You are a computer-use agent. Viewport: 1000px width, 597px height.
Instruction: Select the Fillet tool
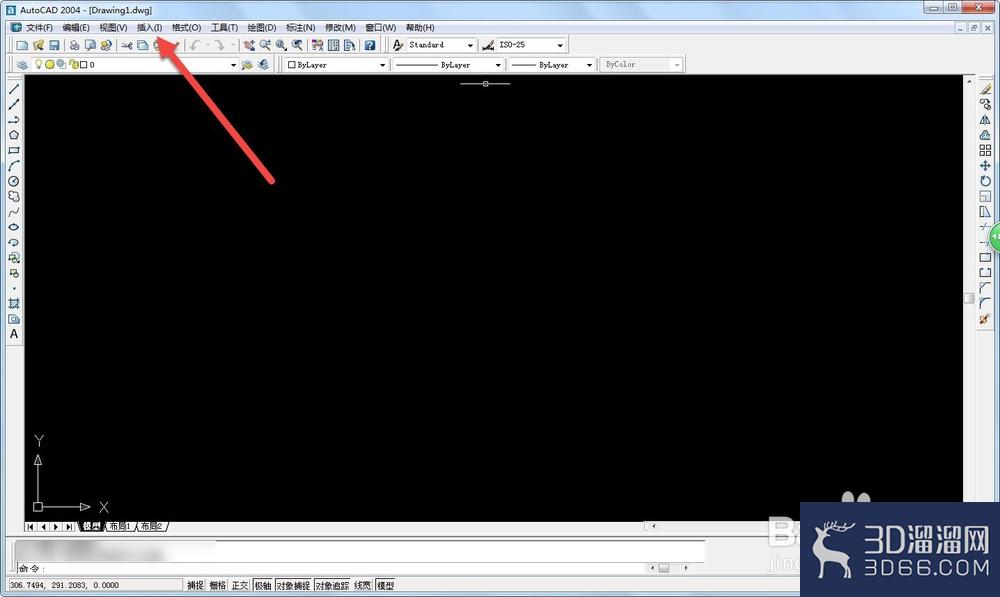click(985, 304)
